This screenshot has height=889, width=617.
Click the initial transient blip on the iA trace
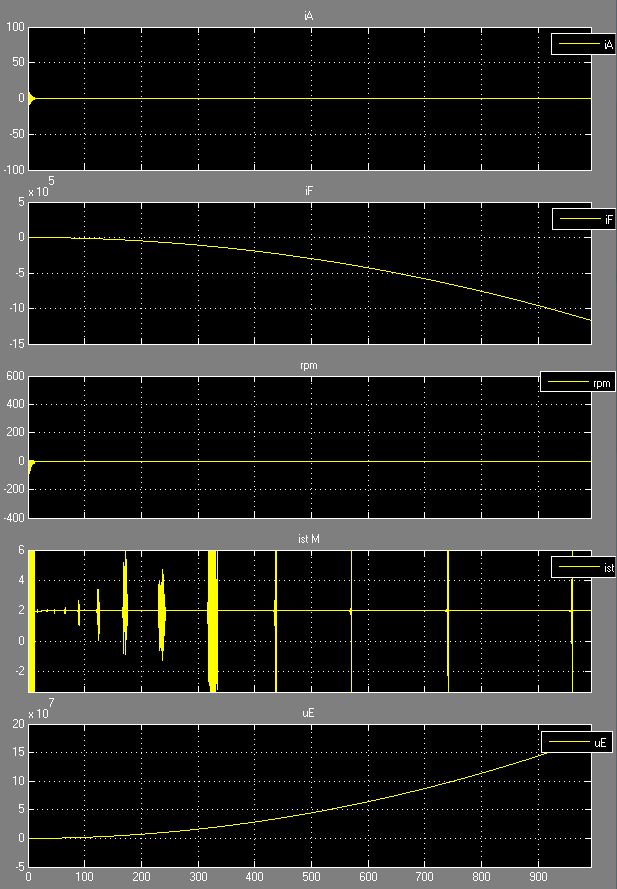(x=31, y=98)
